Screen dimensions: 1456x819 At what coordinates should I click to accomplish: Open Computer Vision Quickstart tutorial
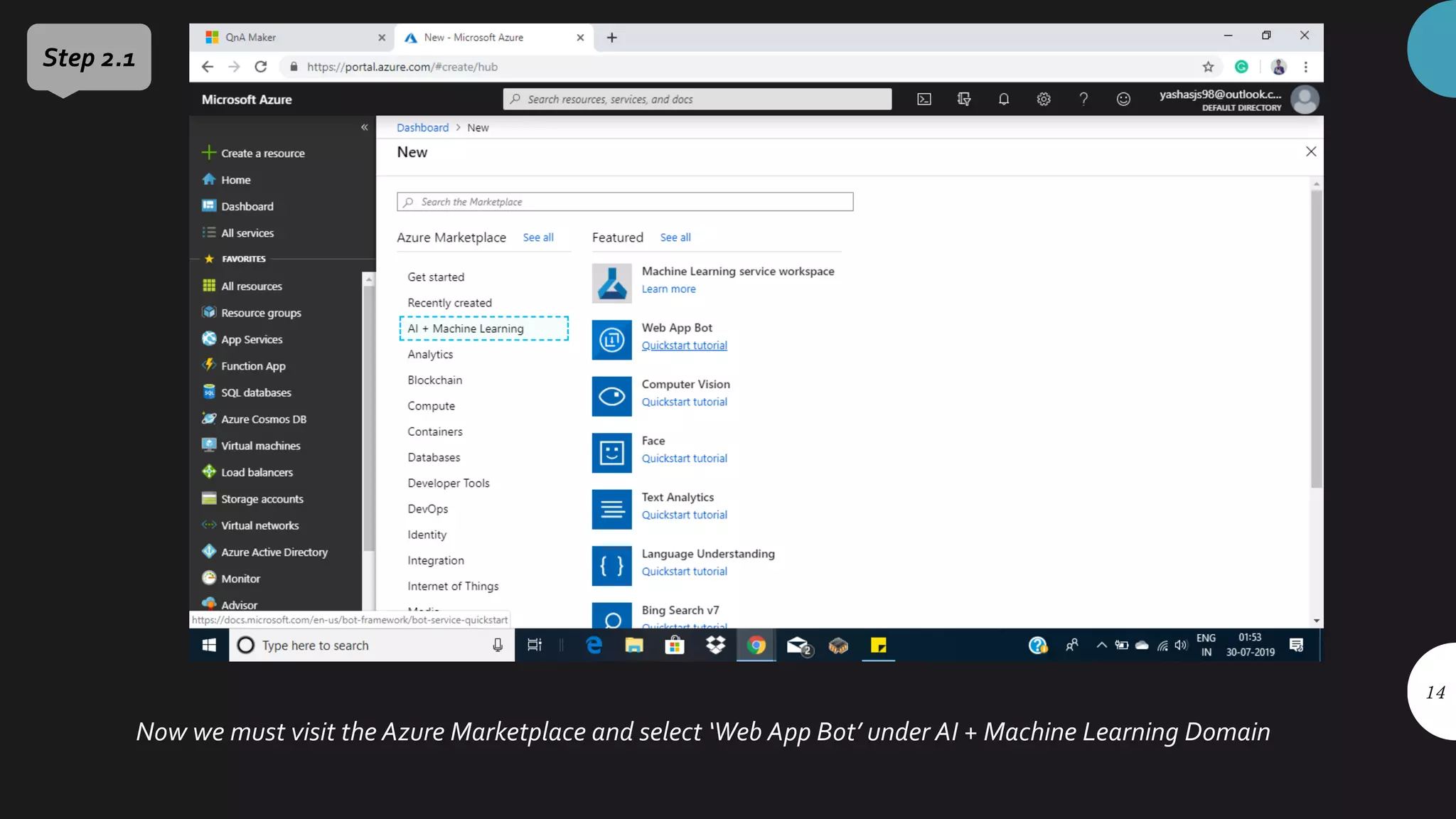(684, 402)
